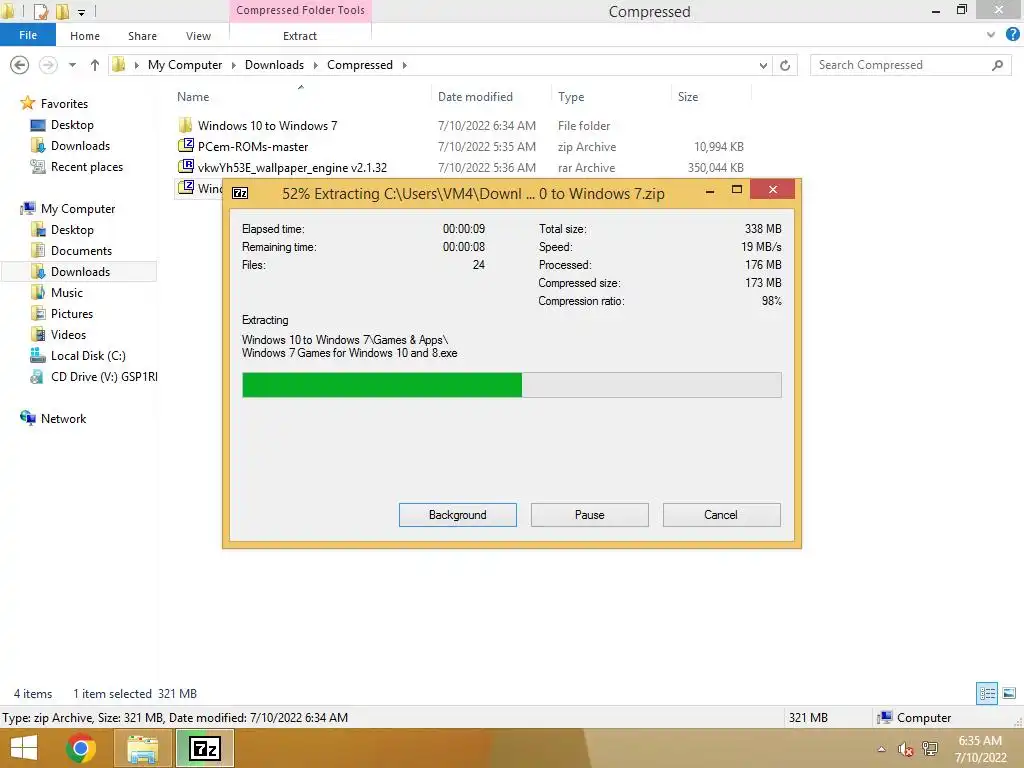
Task: Go back with the Back arrow button
Action: pos(20,65)
